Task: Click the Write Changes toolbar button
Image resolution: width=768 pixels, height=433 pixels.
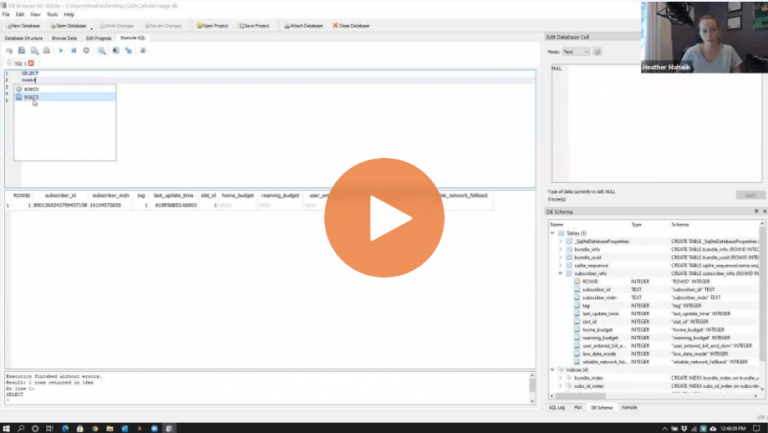Action: tap(117, 25)
